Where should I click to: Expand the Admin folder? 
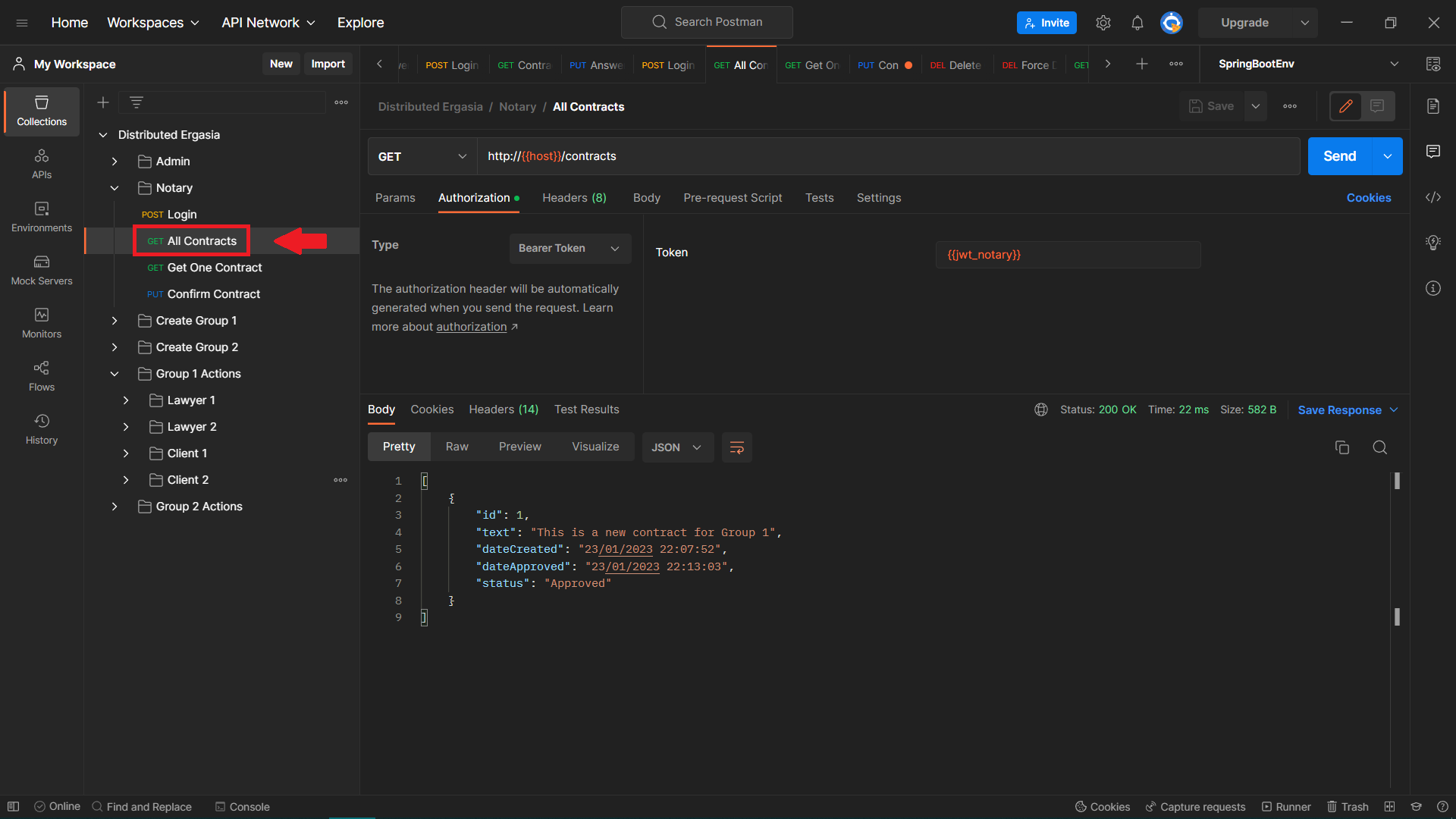click(x=115, y=162)
